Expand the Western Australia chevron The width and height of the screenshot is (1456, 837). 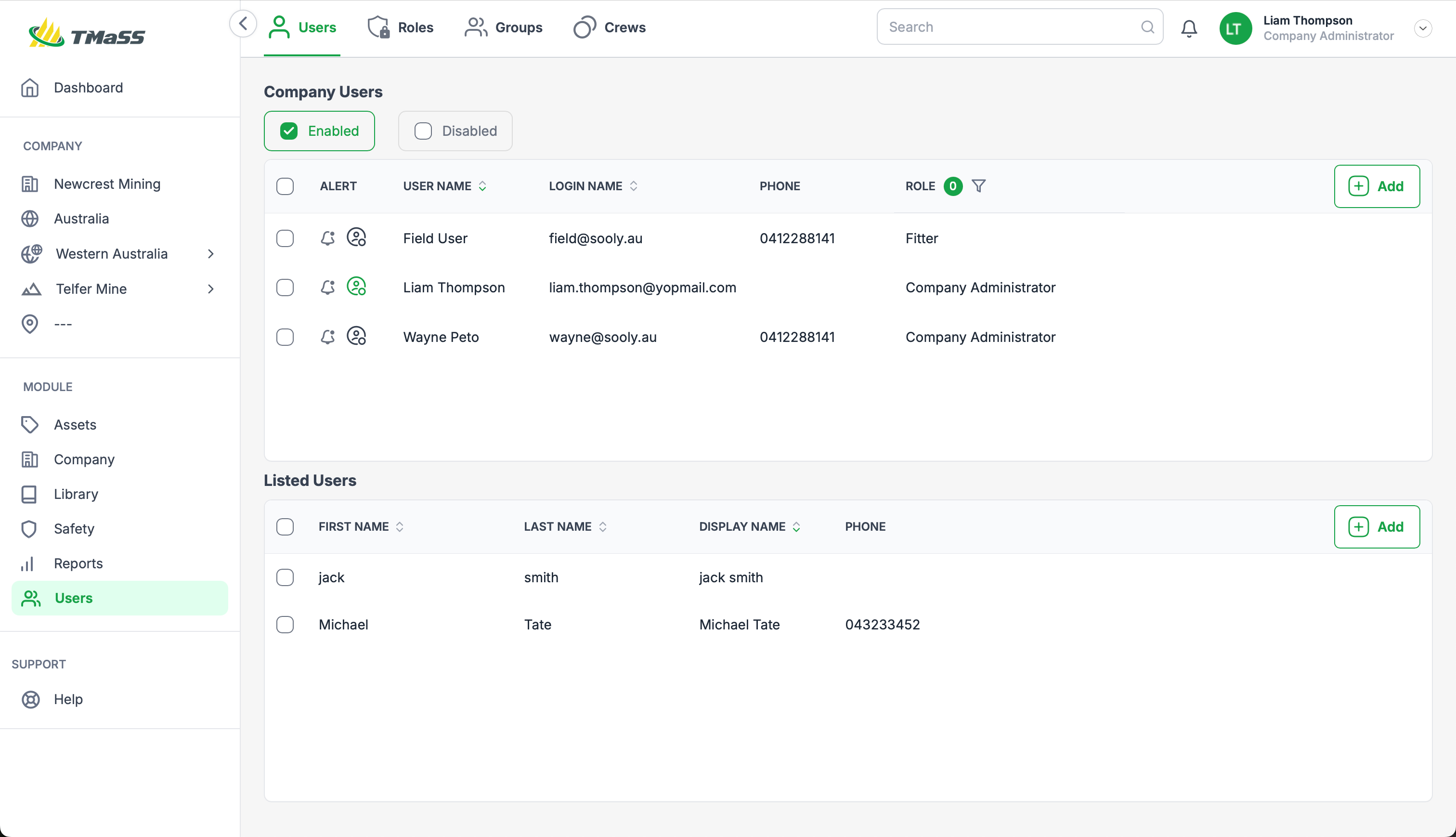211,253
